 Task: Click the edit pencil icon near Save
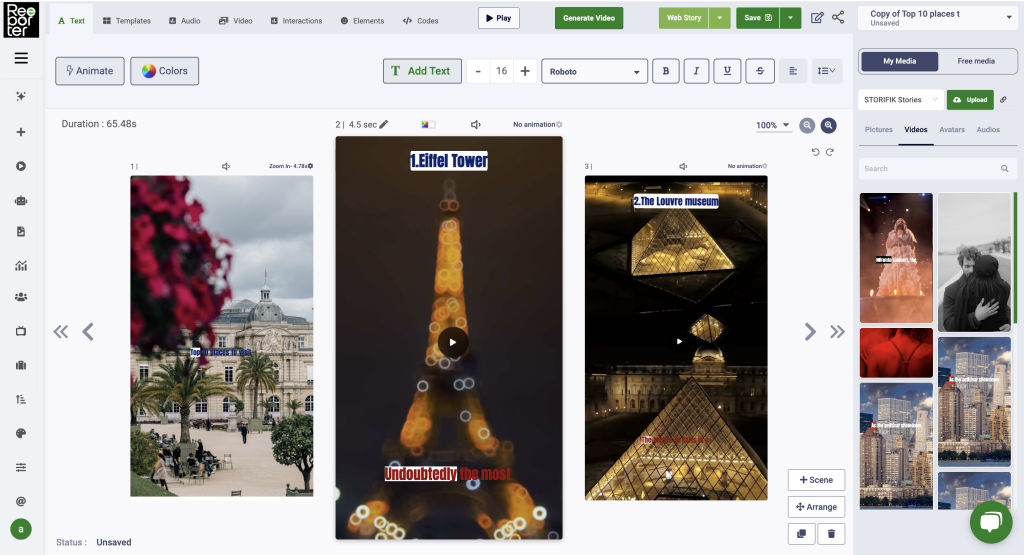coord(817,18)
